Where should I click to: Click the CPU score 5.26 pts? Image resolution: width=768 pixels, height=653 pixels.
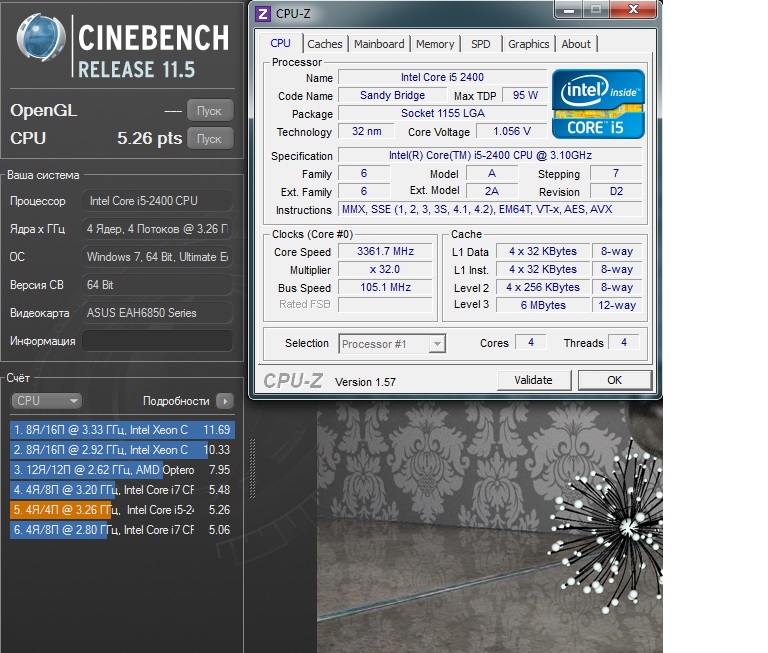pyautogui.click(x=149, y=139)
